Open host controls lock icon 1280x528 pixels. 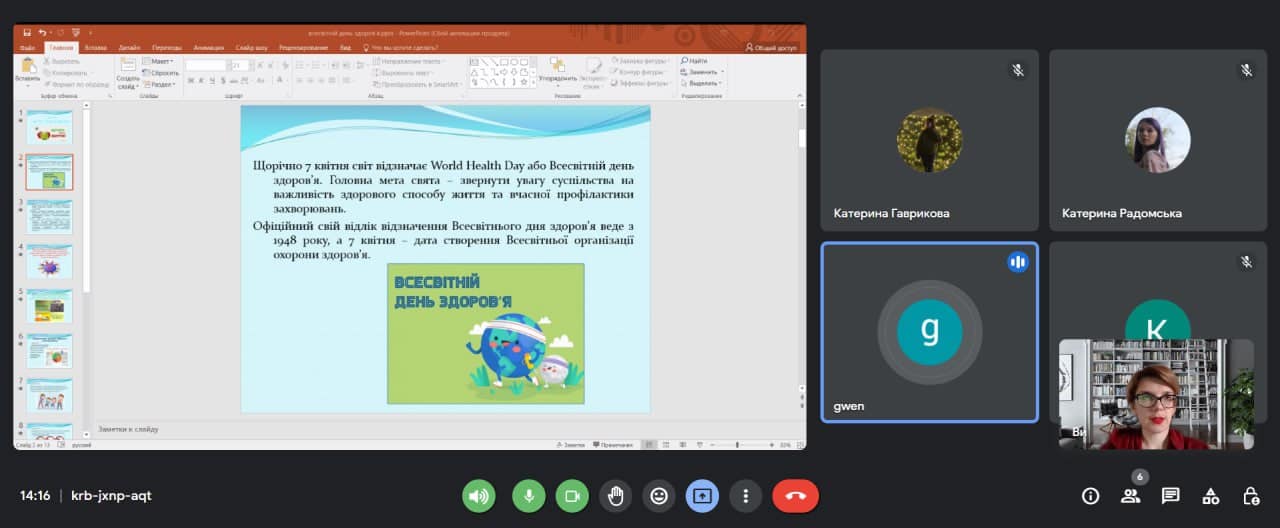1250,496
